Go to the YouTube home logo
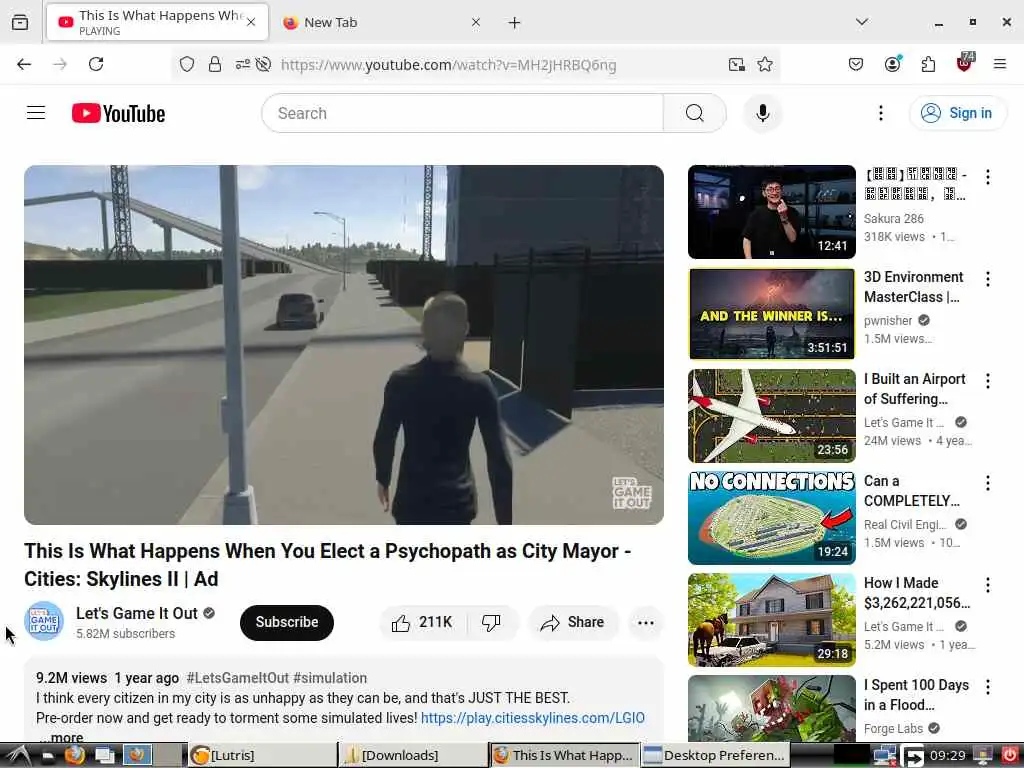The height and width of the screenshot is (768, 1024). pos(118,113)
